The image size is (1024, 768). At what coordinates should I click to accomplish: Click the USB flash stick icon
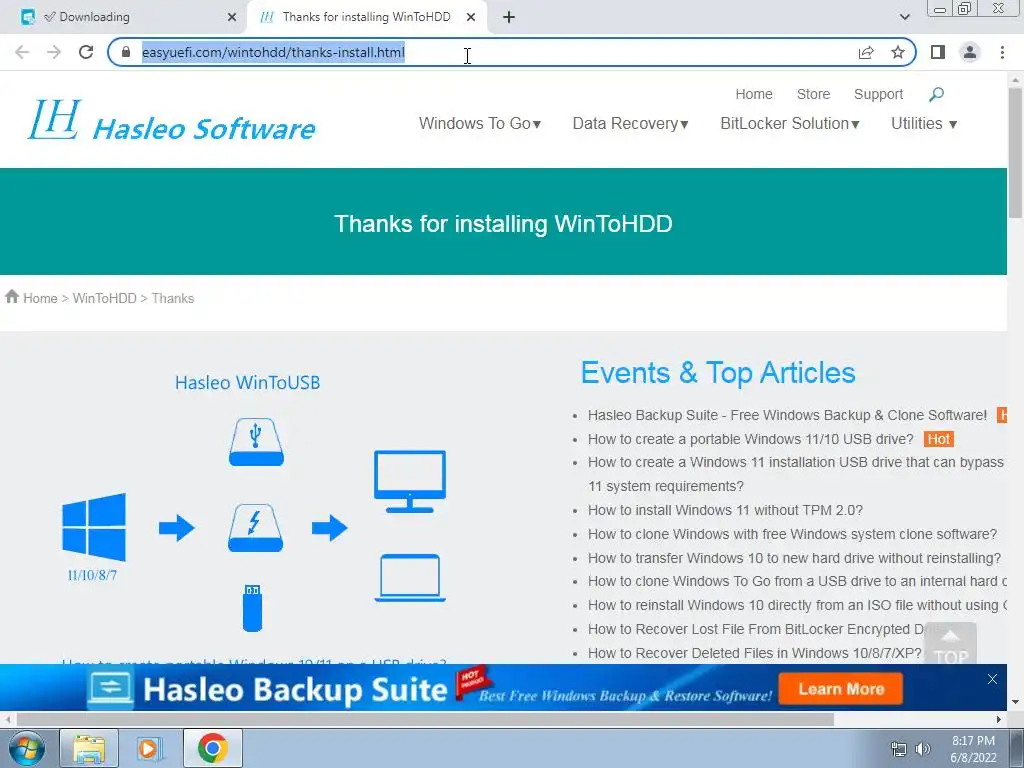[x=252, y=608]
